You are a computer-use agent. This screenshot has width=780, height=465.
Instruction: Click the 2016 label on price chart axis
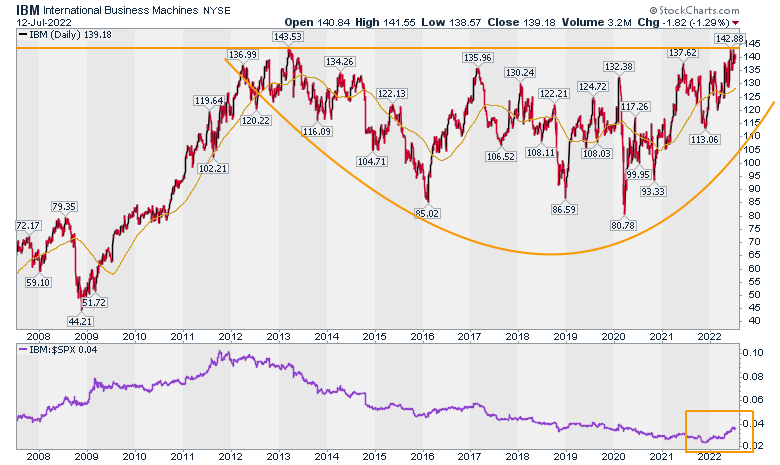tap(422, 337)
